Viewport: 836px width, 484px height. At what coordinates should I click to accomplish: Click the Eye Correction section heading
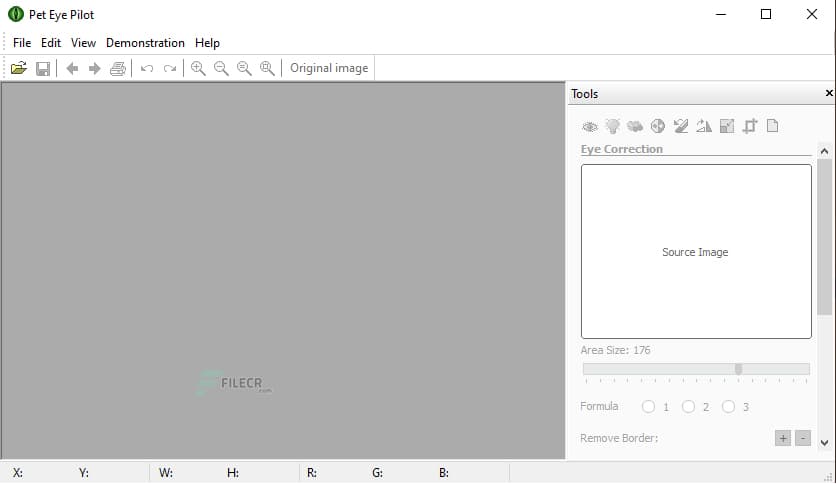point(622,149)
